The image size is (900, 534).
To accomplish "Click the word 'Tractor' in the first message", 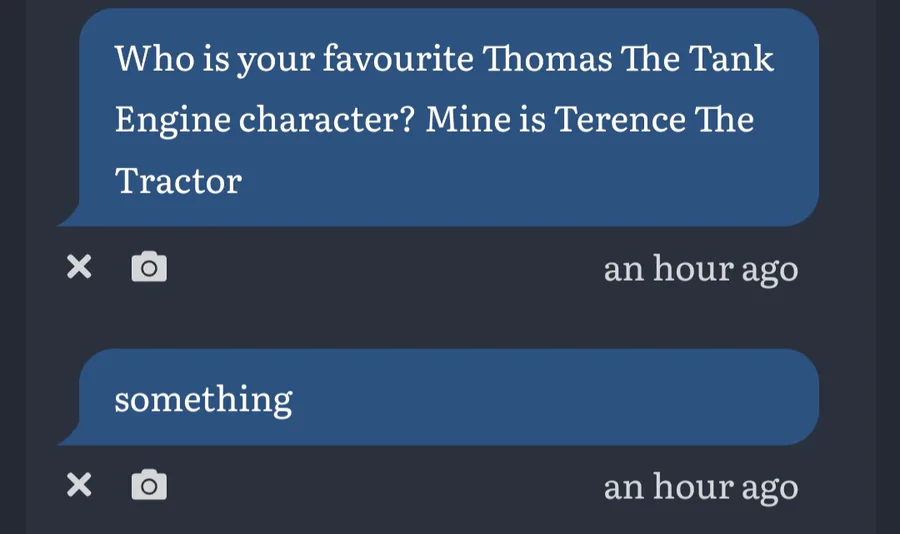I will coord(179,181).
